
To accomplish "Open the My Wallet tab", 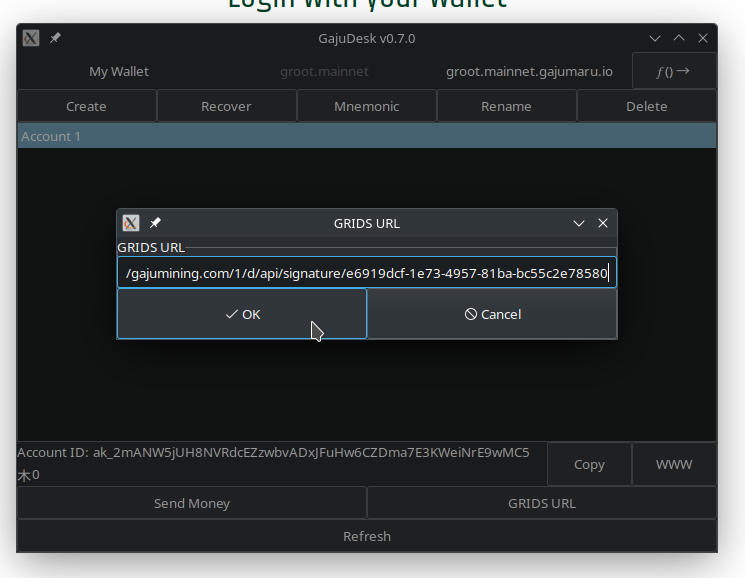I will click(x=119, y=71).
